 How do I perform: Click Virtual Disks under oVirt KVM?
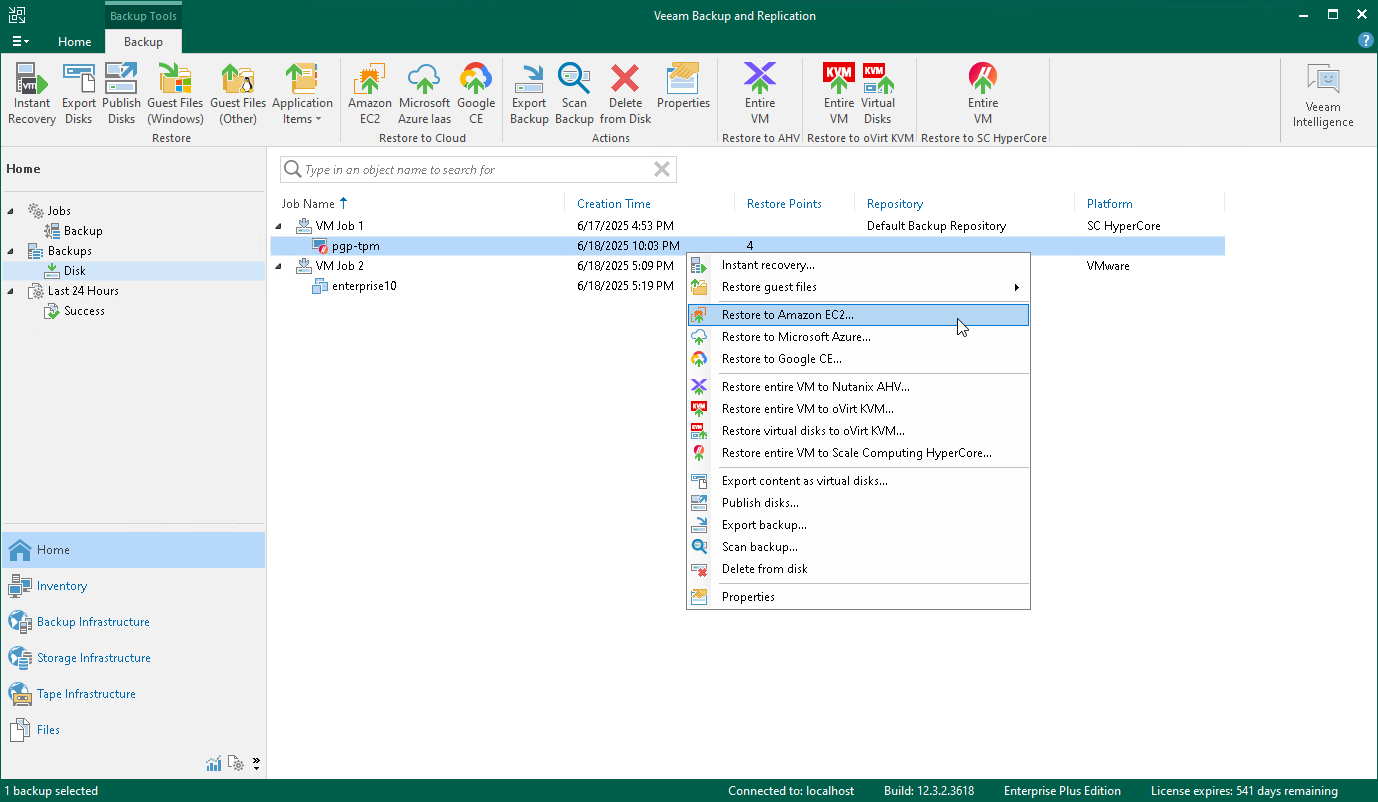tap(878, 93)
